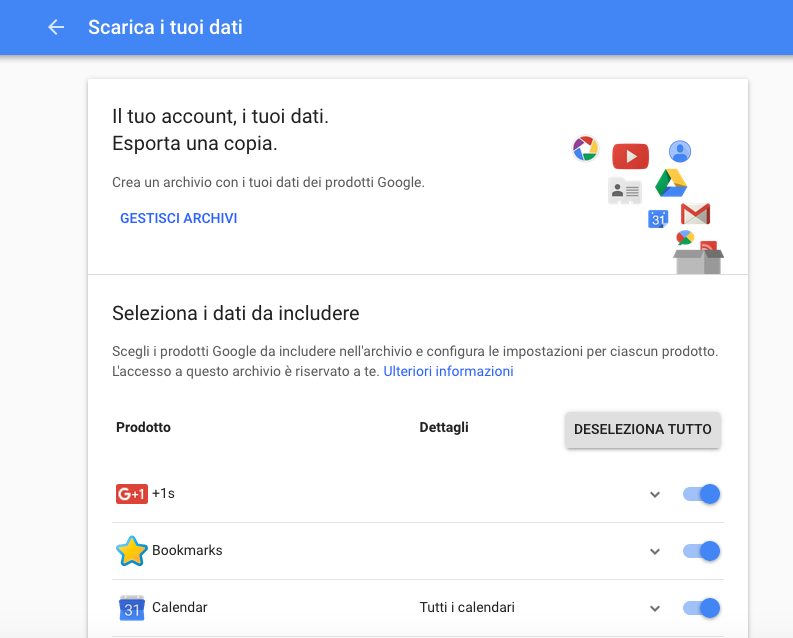Click the Bookmarks star icon
793x638 pixels.
131,551
